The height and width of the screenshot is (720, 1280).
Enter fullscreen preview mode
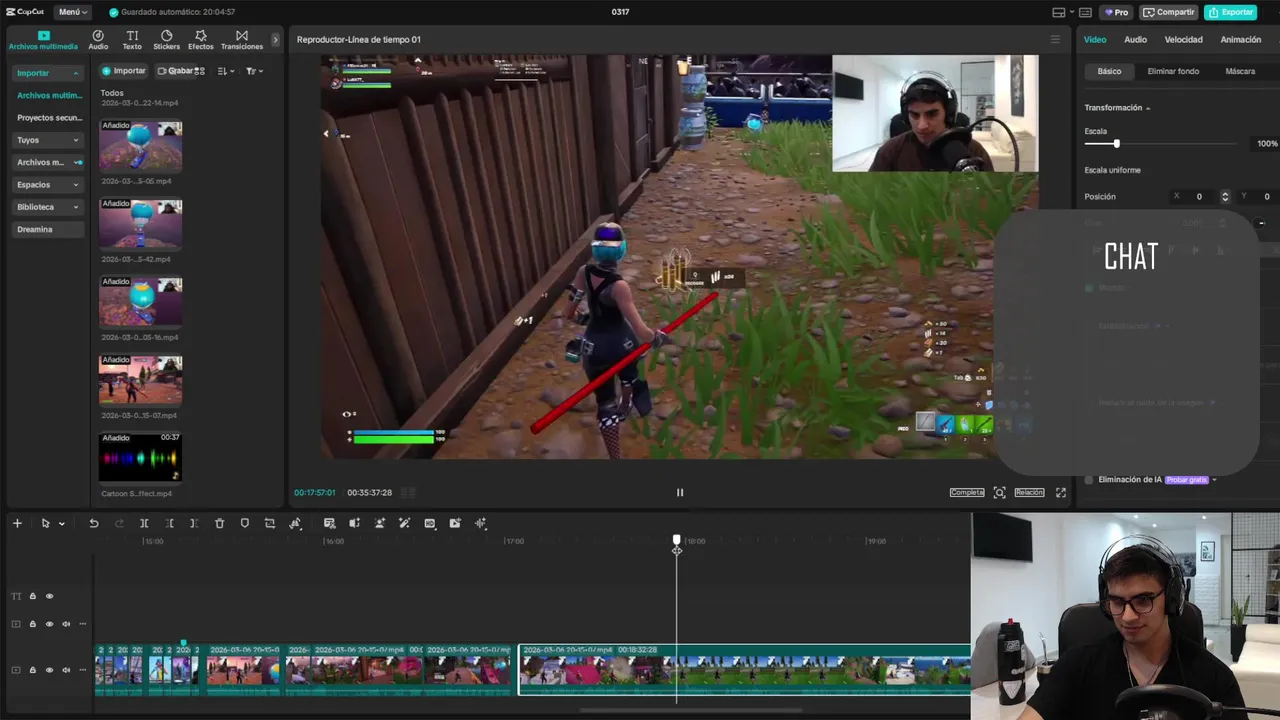[1061, 492]
